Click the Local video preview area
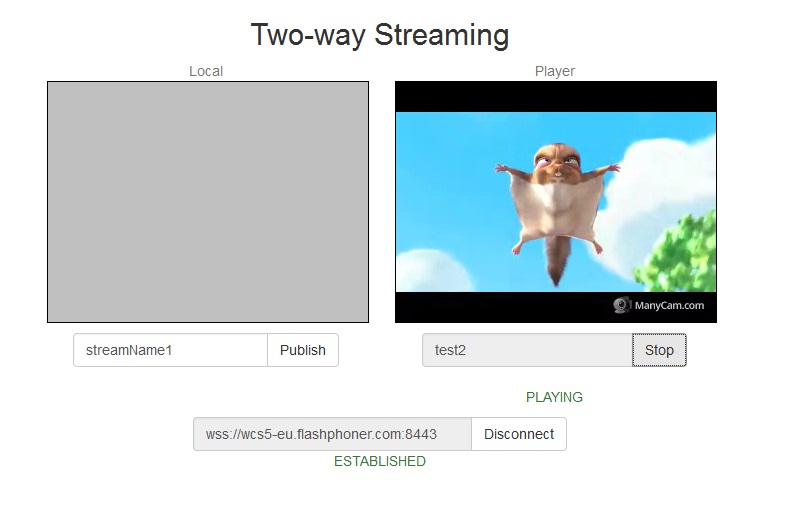The height and width of the screenshot is (507, 799). point(208,202)
